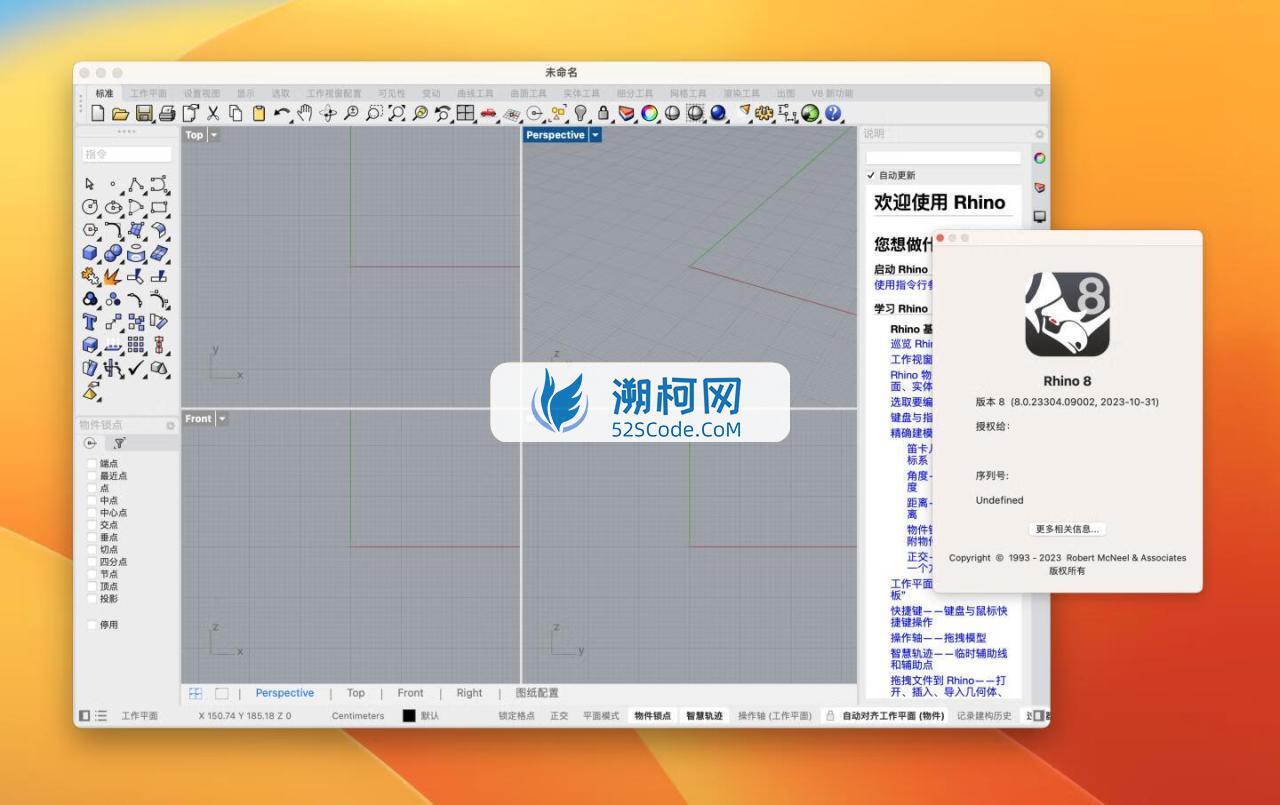Select the Text object T tool

(89, 321)
